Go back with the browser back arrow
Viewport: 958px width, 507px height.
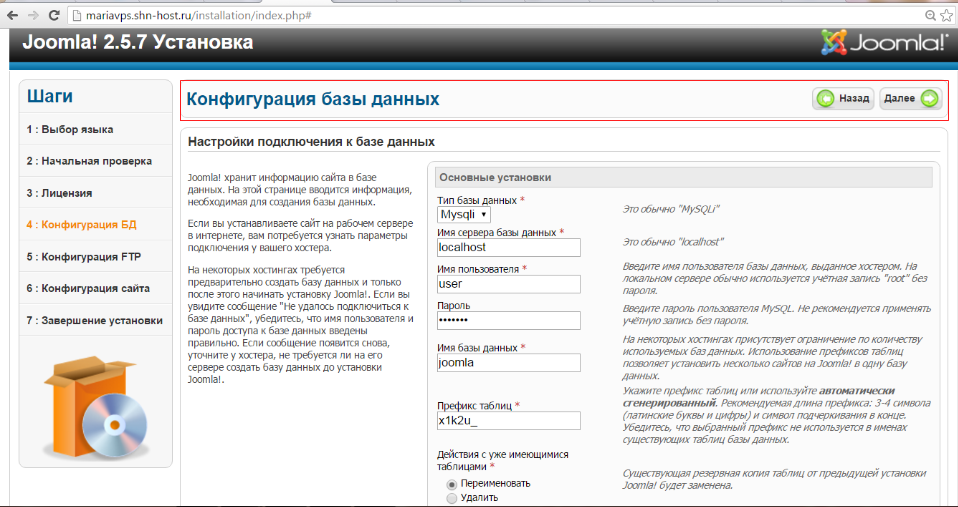tap(12, 15)
